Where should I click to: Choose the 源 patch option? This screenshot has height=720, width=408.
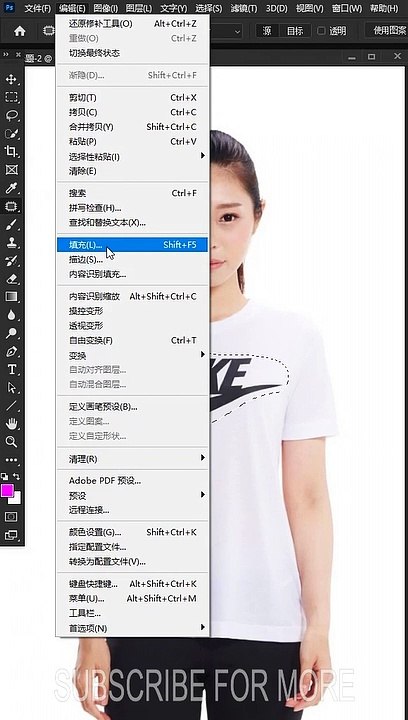267,31
